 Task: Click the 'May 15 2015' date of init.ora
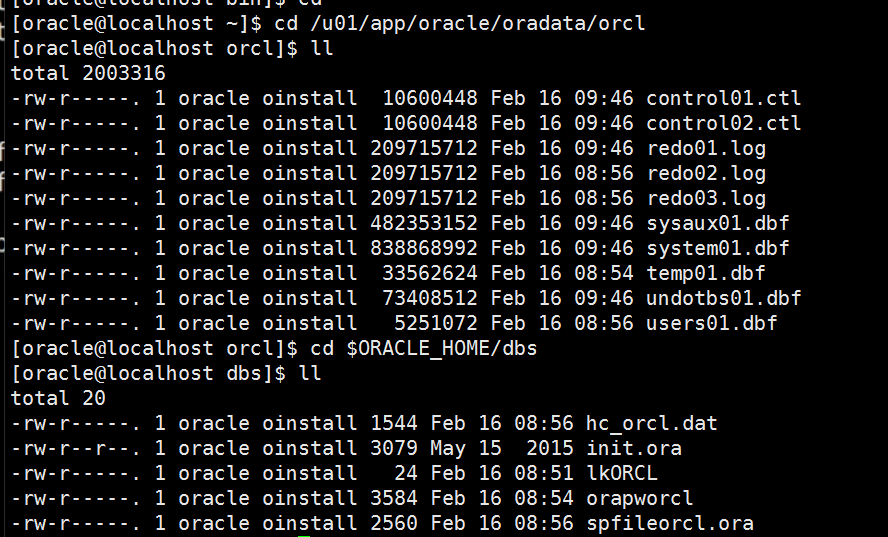502,448
